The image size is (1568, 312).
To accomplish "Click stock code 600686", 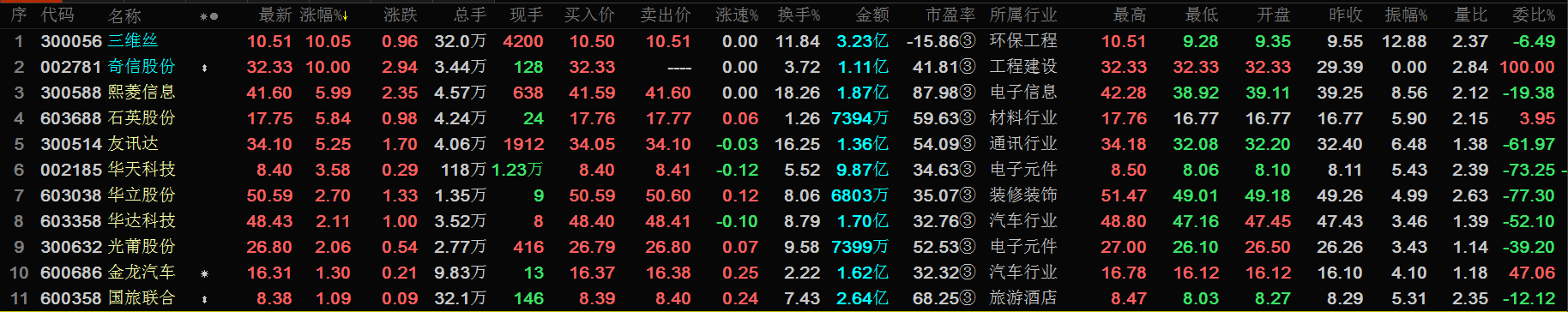I will pyautogui.click(x=71, y=273).
